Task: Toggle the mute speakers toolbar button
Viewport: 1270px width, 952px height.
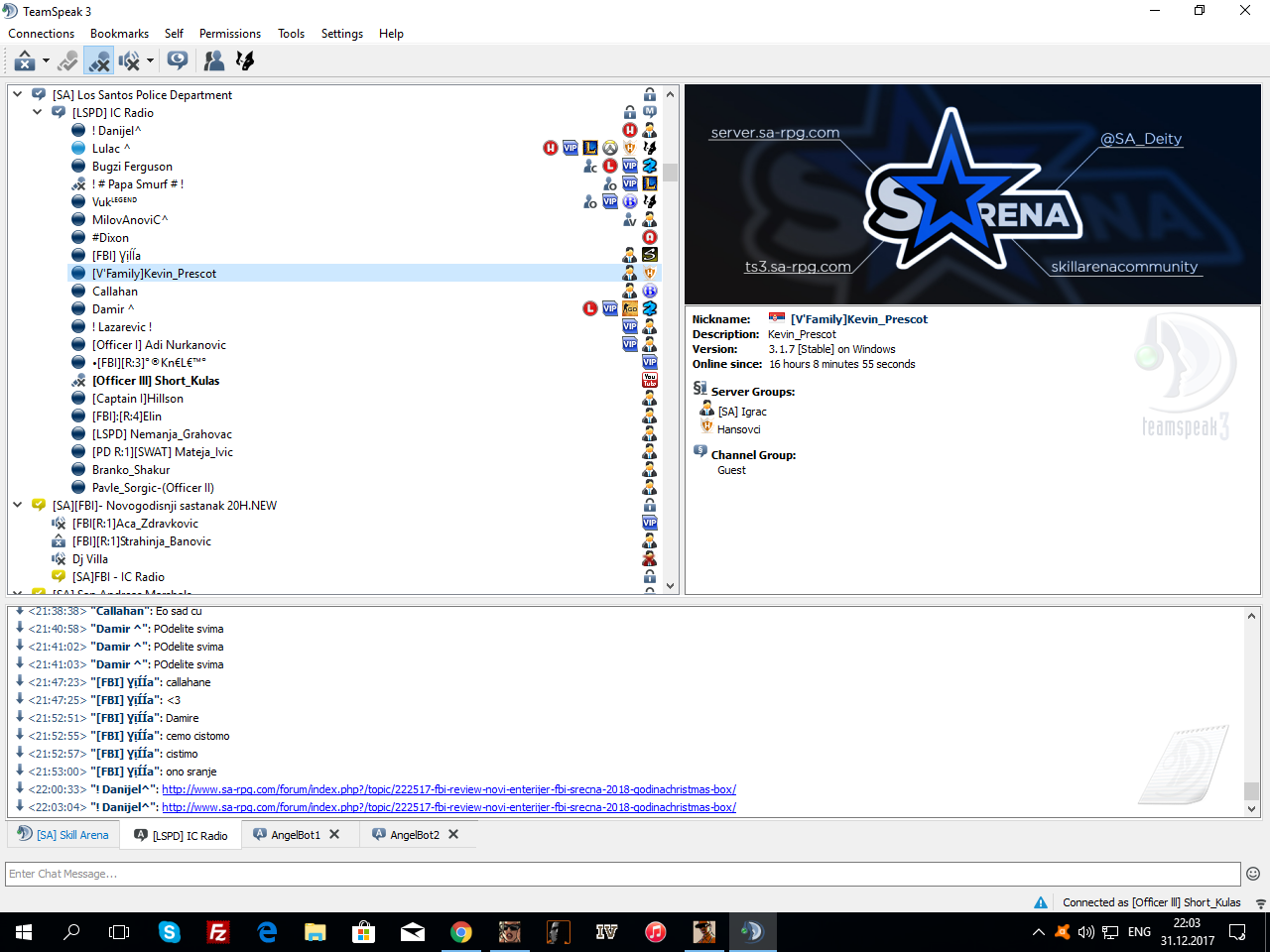Action: point(129,61)
